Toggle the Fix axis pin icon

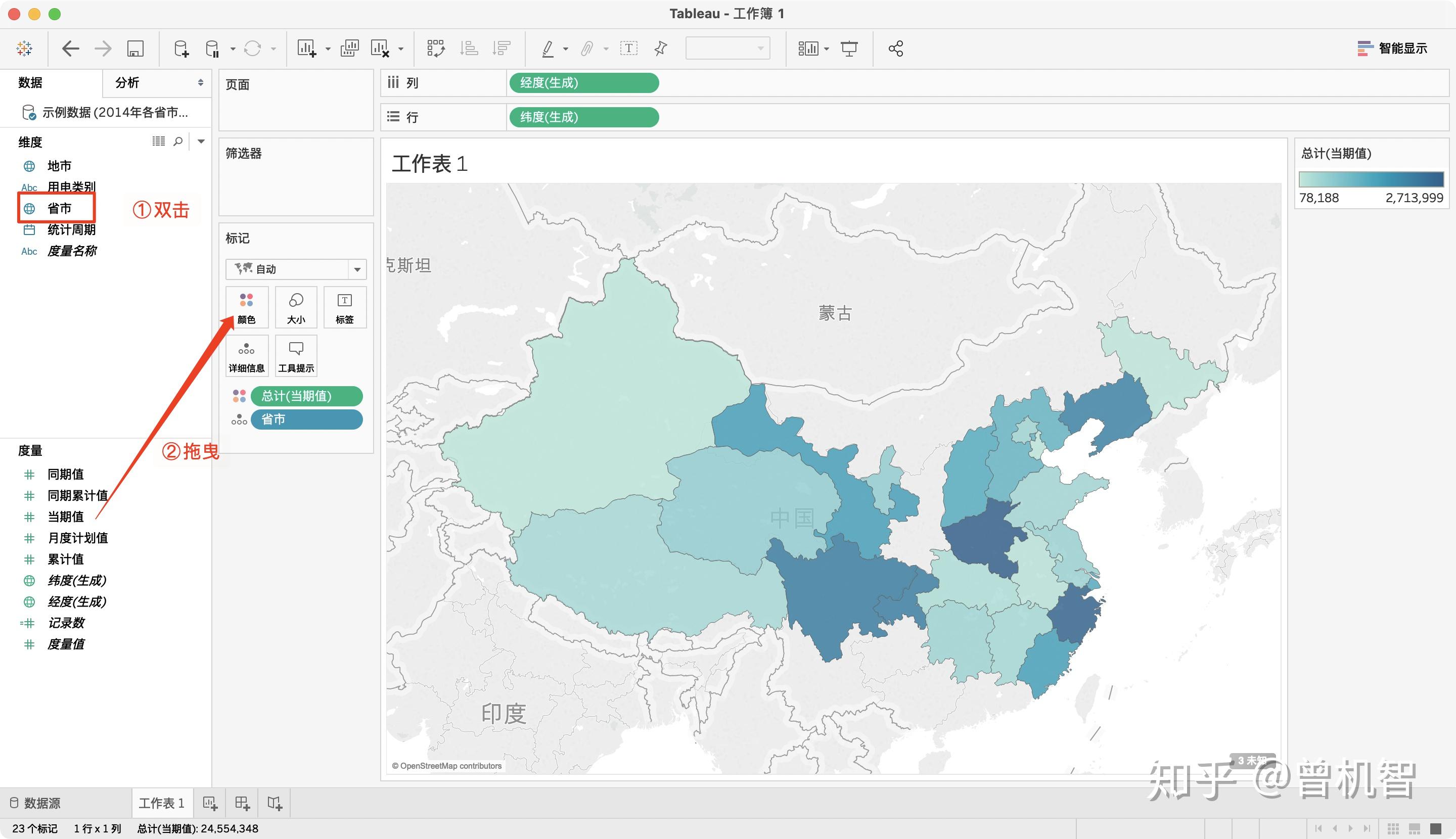[x=661, y=49]
